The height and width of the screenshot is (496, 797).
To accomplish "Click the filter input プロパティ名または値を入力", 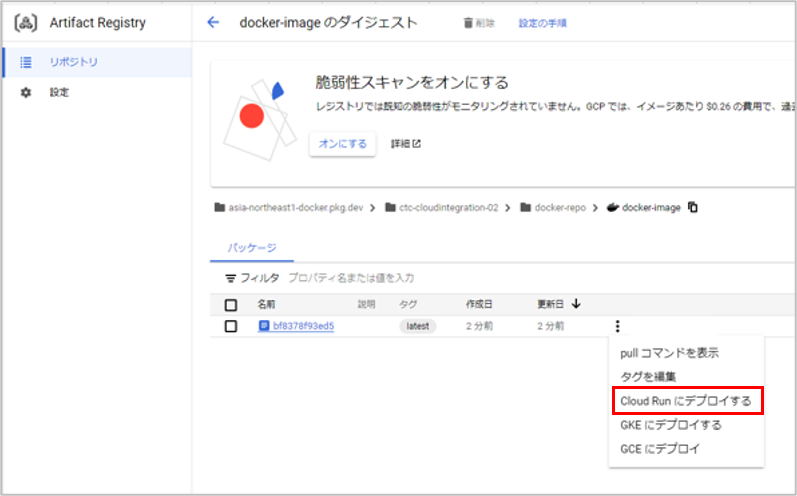I will coord(351,278).
